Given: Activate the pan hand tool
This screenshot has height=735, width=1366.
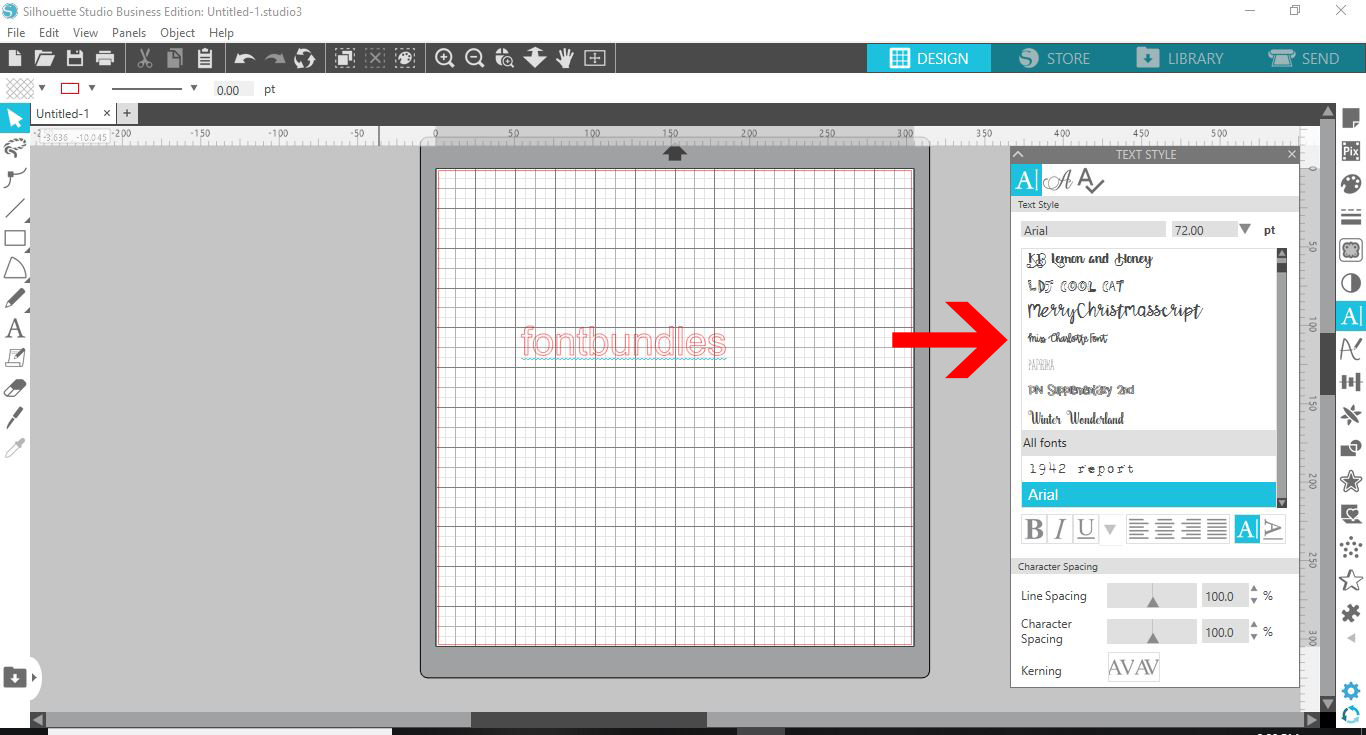Looking at the screenshot, I should [565, 58].
